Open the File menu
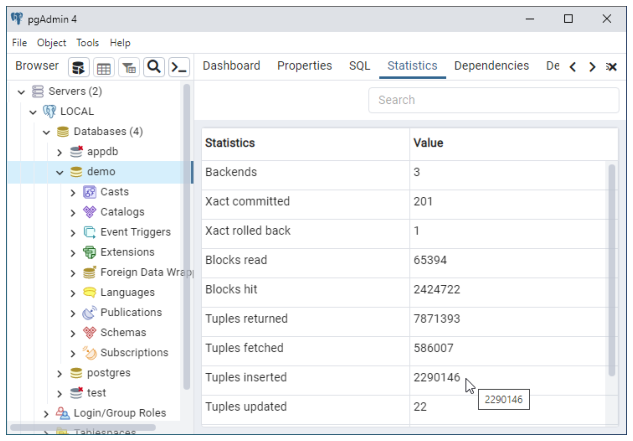The height and width of the screenshot is (441, 633). pyautogui.click(x=19, y=43)
